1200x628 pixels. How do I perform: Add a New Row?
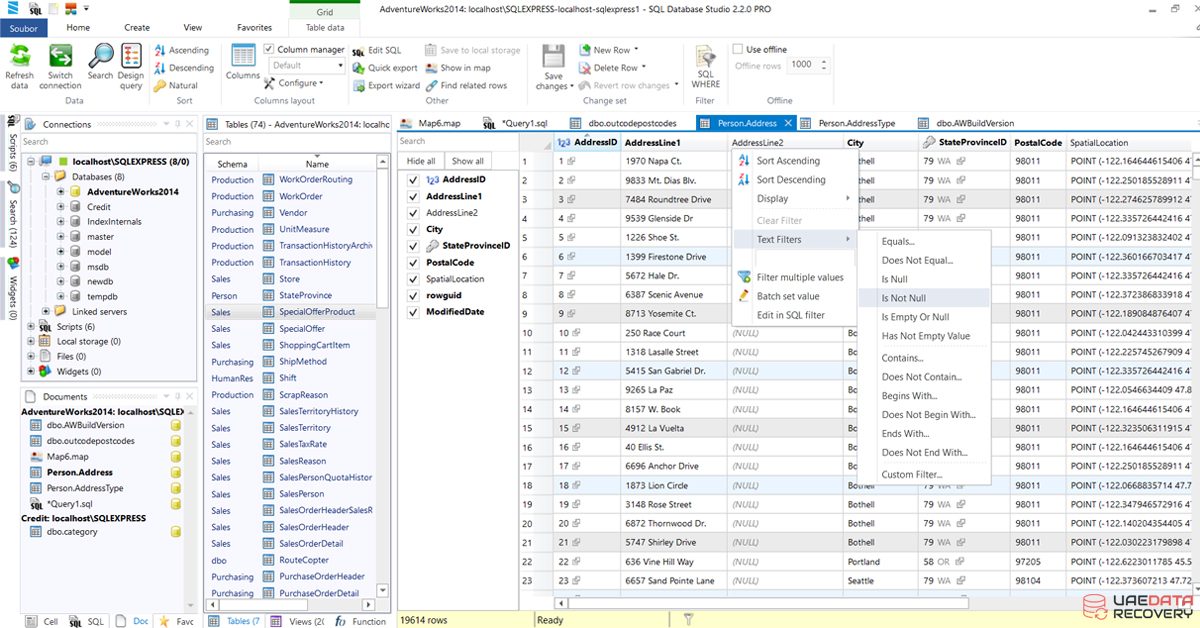(x=608, y=50)
